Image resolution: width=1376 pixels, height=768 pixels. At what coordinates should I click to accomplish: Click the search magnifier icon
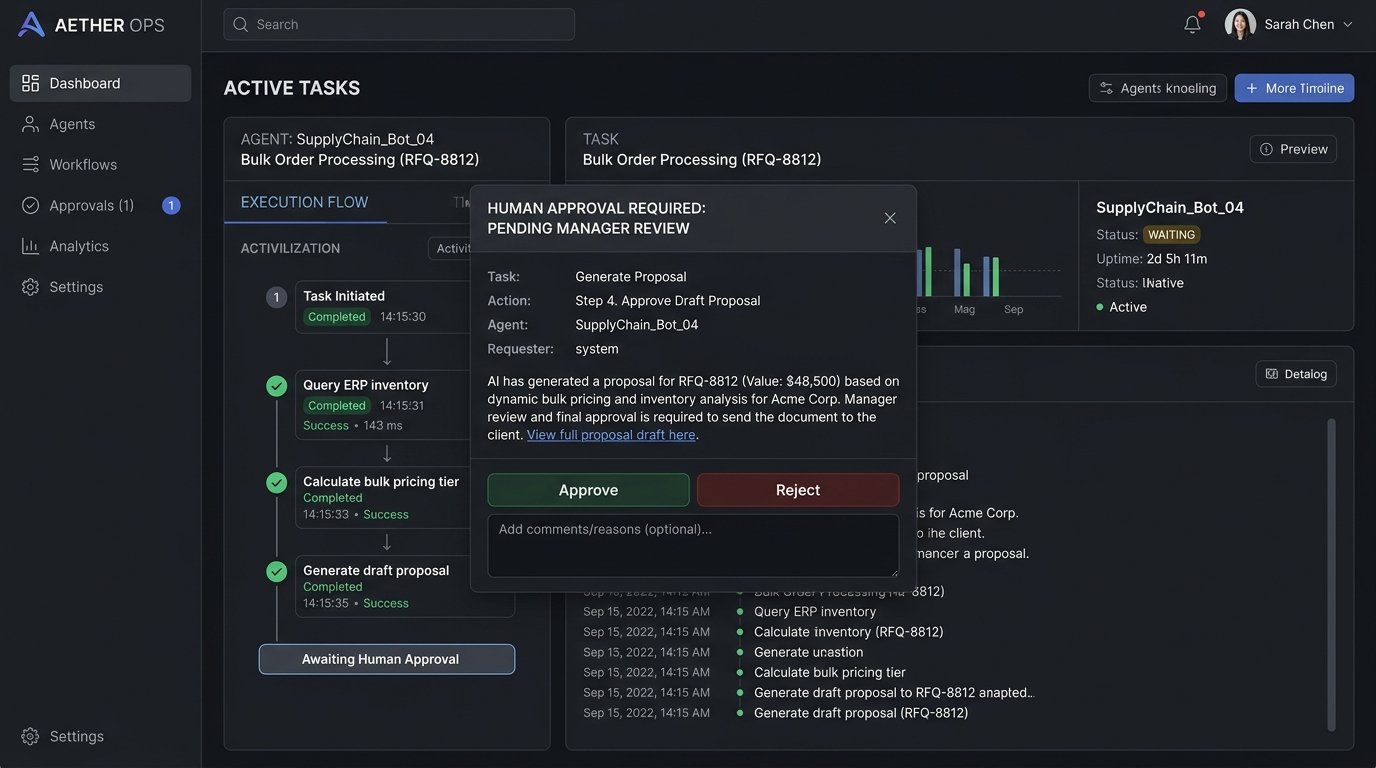[240, 24]
